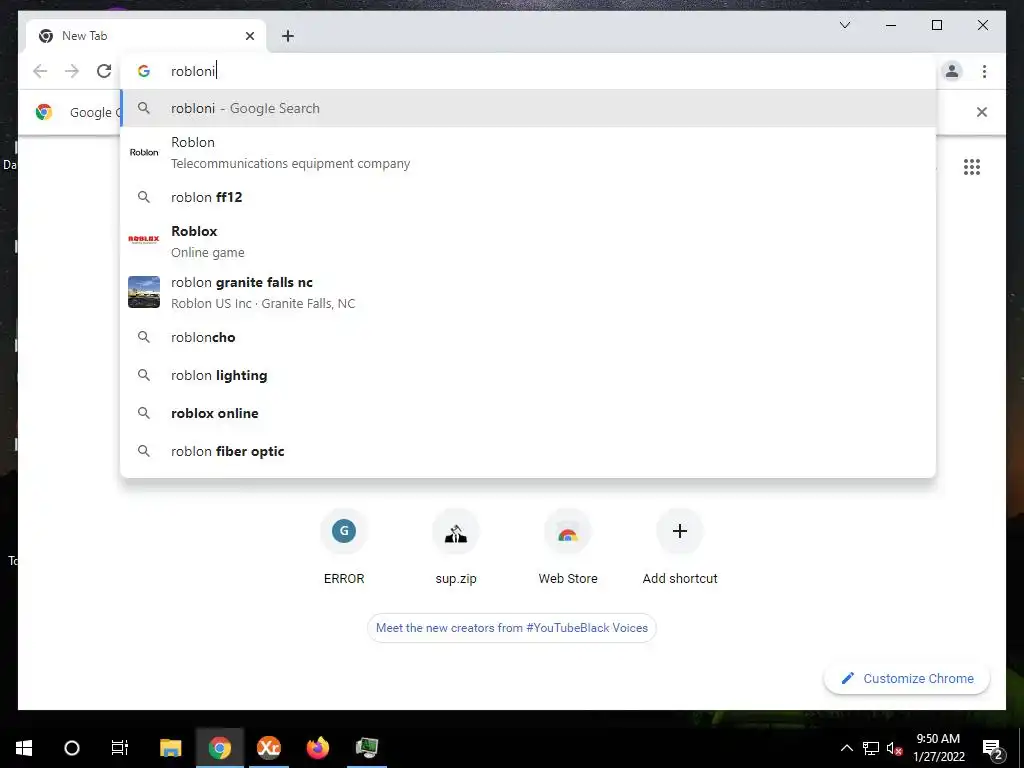Image resolution: width=1024 pixels, height=768 pixels.
Task: Click the Chrome logo in the info bar
Action: (x=44, y=112)
